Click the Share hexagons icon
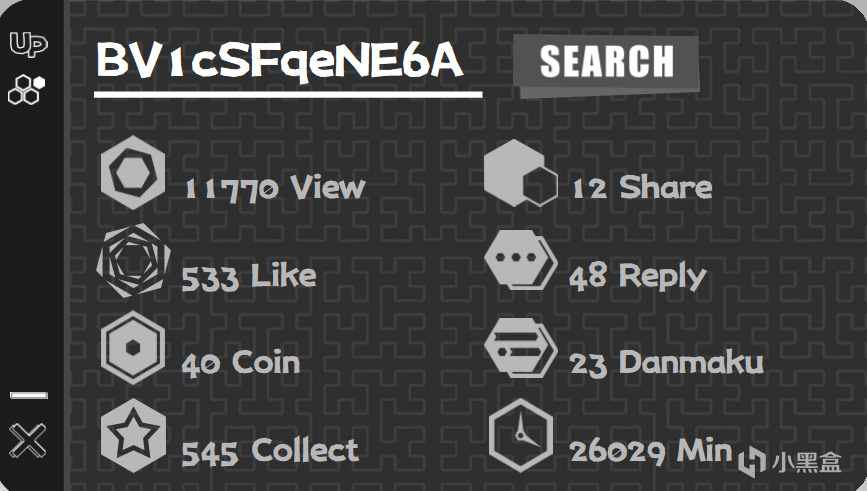This screenshot has width=867, height=491. [x=520, y=174]
